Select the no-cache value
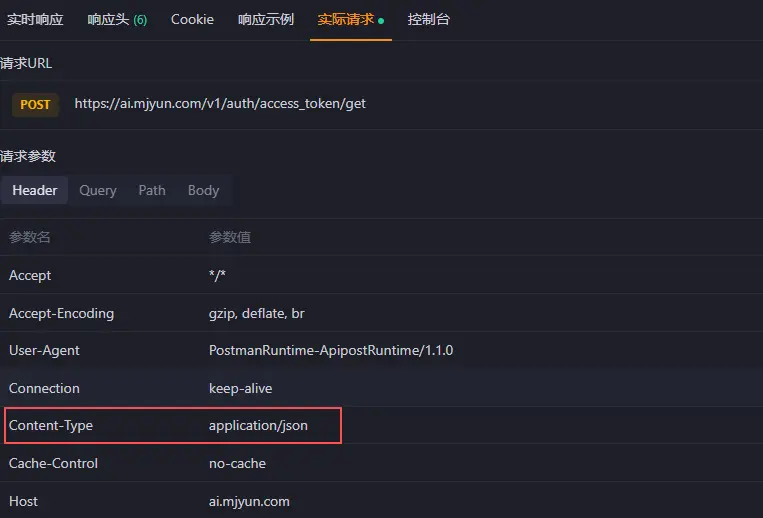 tap(237, 464)
